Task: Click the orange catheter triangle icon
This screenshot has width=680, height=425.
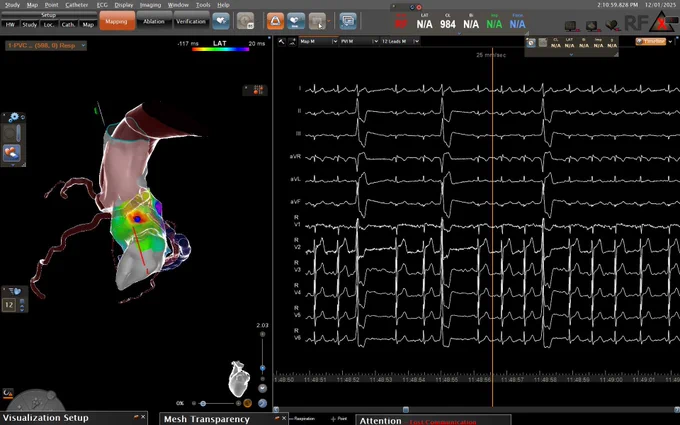Action: [x=275, y=21]
